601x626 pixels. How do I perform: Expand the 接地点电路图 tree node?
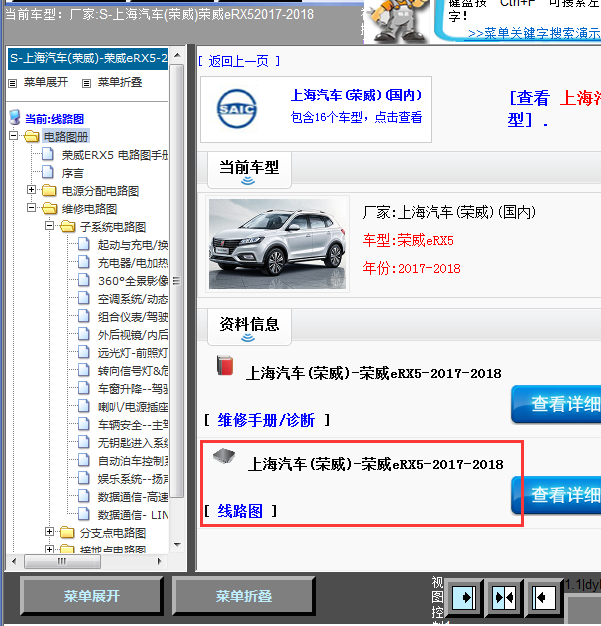click(50, 549)
